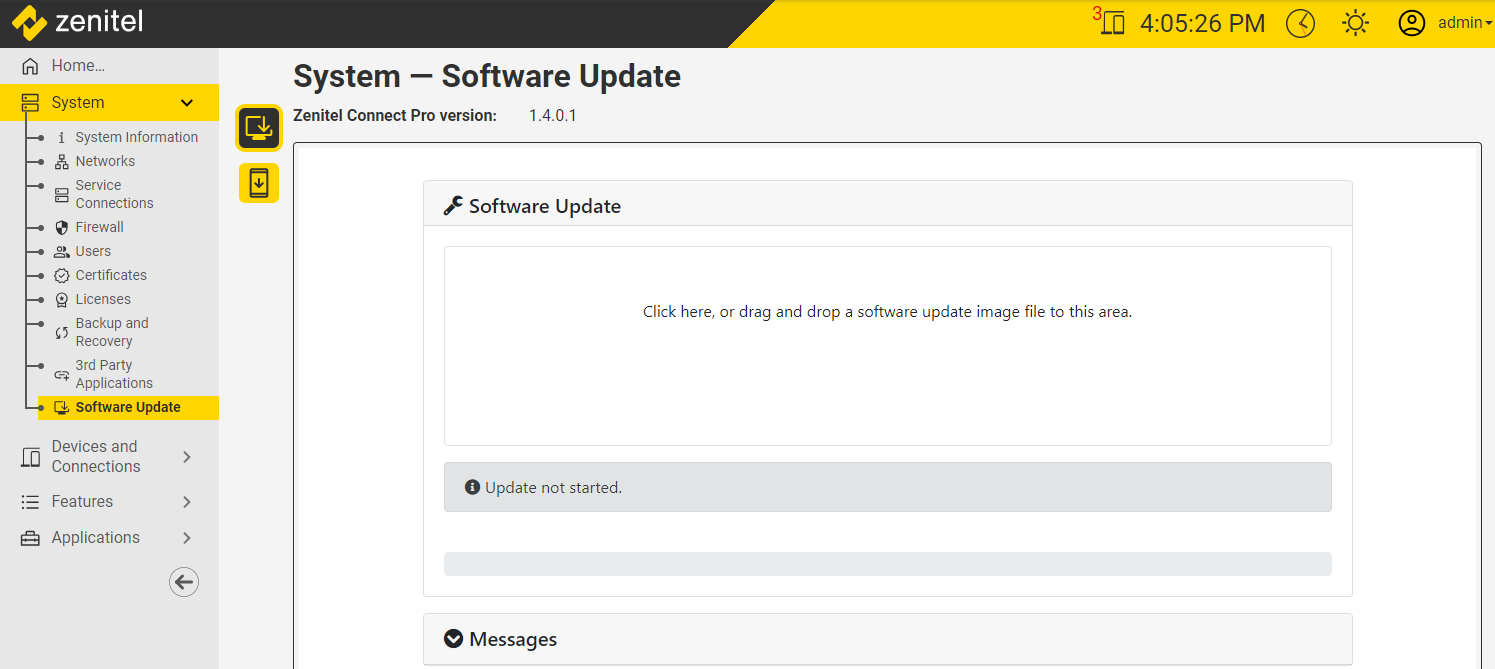Open System Information page
Image resolution: width=1495 pixels, height=669 pixels.
tap(136, 137)
